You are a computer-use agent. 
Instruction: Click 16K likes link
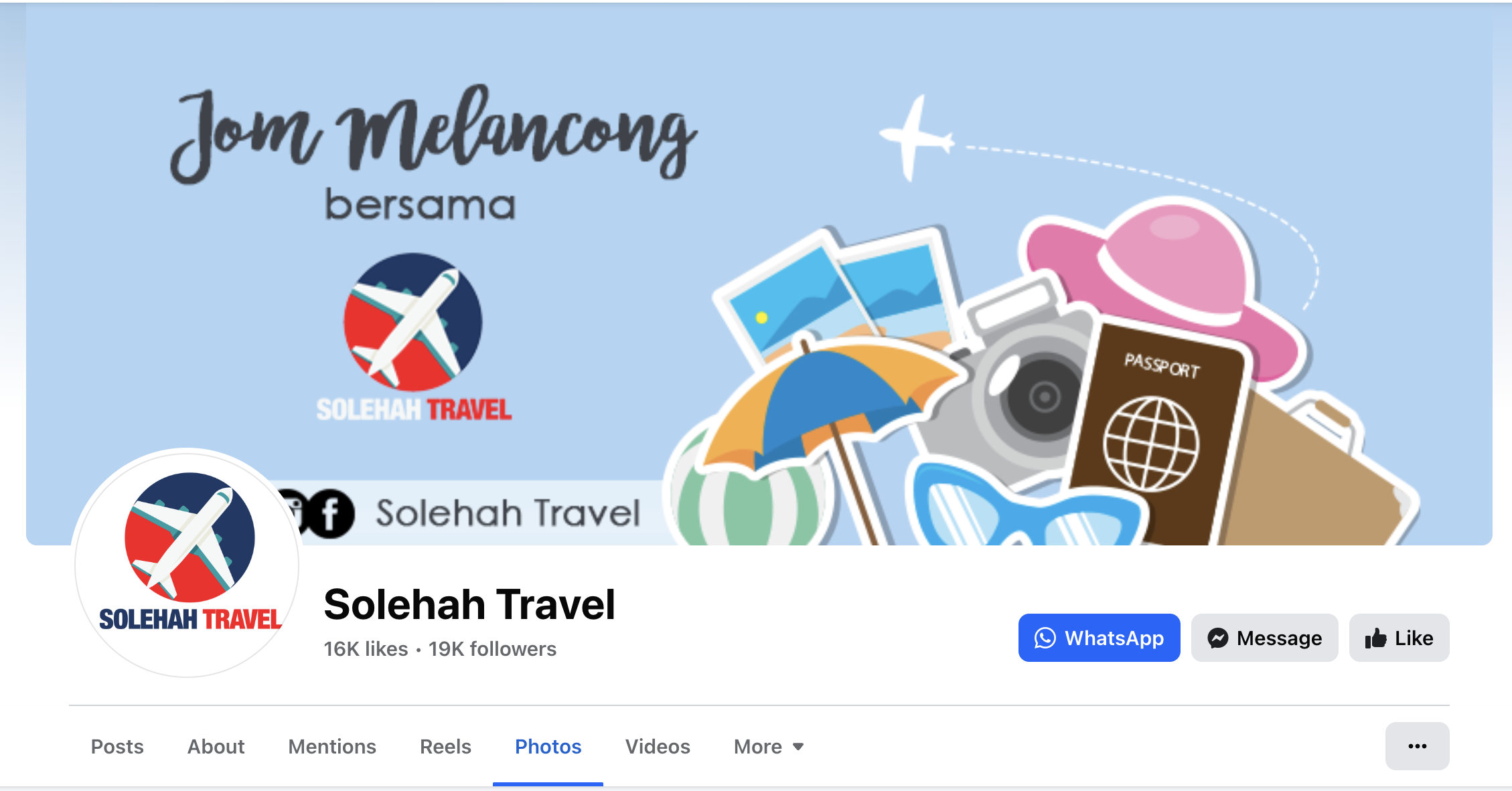click(366, 648)
